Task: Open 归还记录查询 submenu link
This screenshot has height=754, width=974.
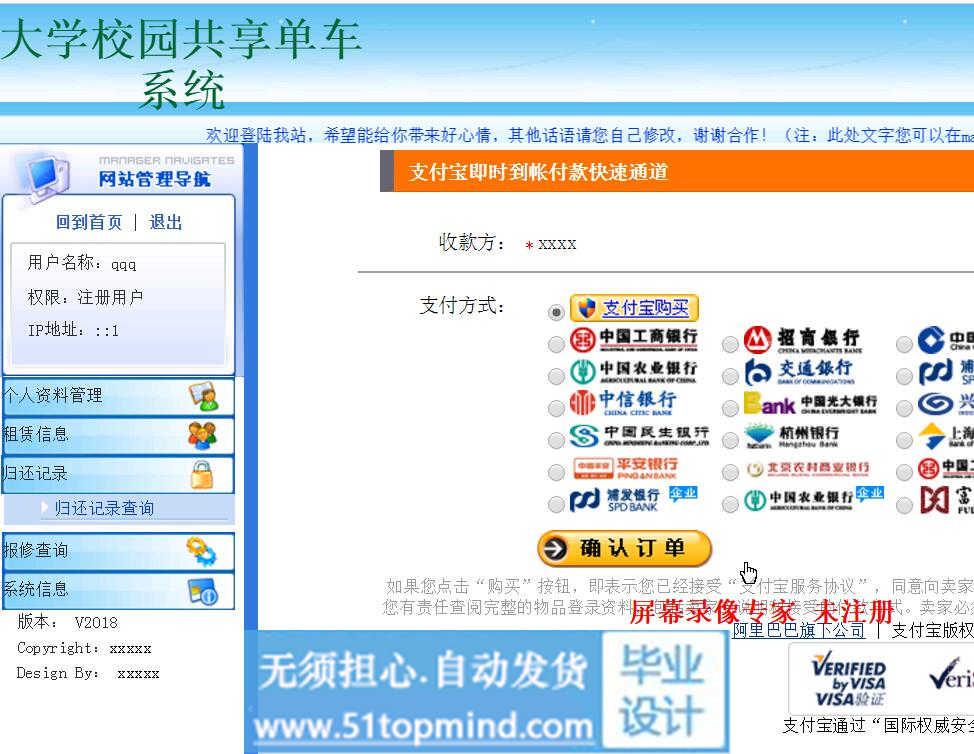Action: coord(104,508)
